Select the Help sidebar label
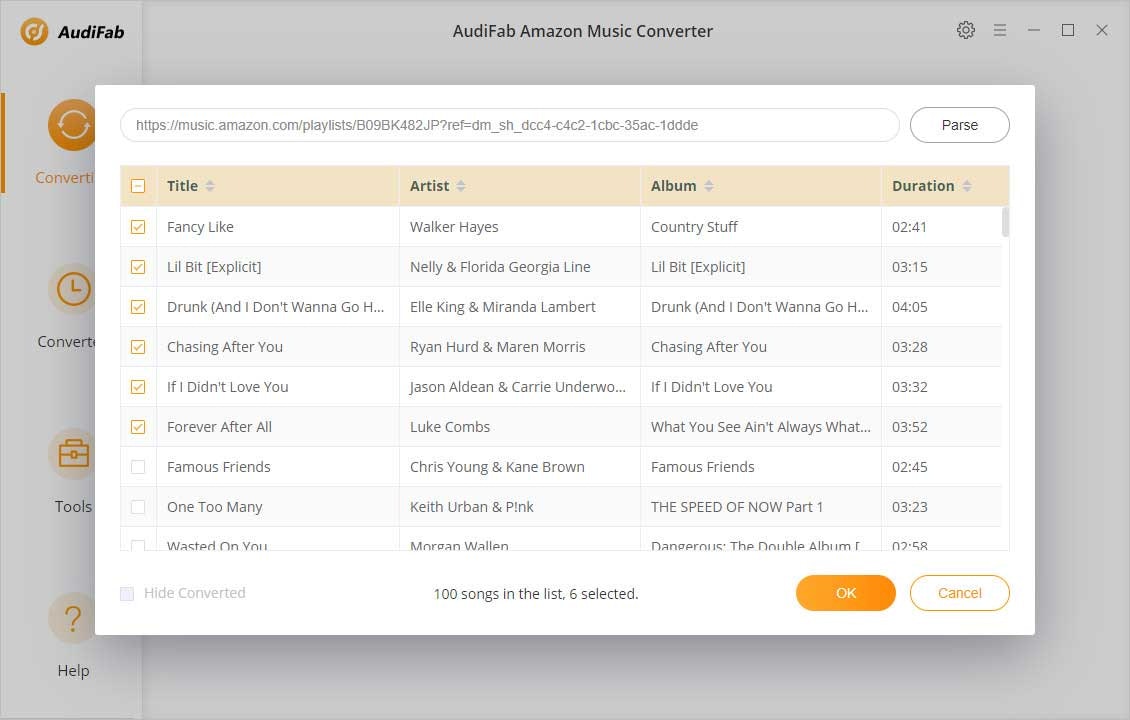 click(74, 670)
